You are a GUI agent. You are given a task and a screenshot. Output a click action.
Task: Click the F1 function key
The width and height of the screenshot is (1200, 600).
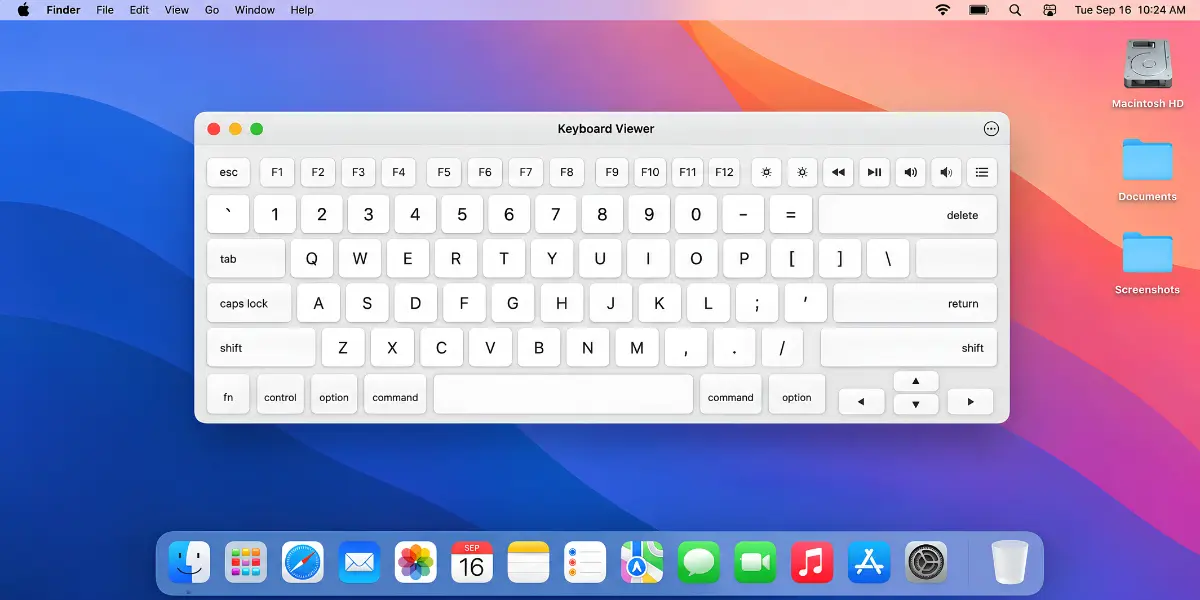tap(277, 172)
